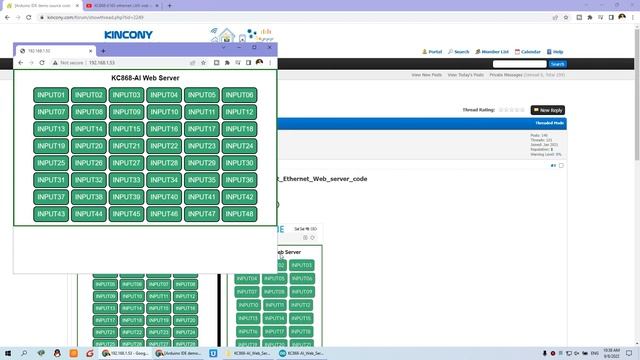Open the Member List link
The image size is (640, 360).
pos(492,52)
